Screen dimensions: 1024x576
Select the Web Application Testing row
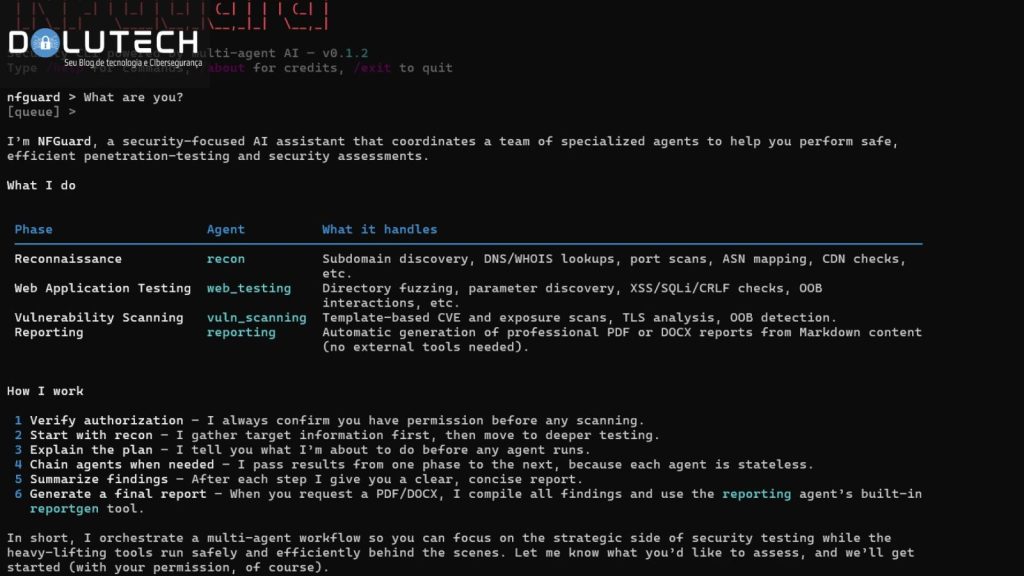click(x=104, y=287)
